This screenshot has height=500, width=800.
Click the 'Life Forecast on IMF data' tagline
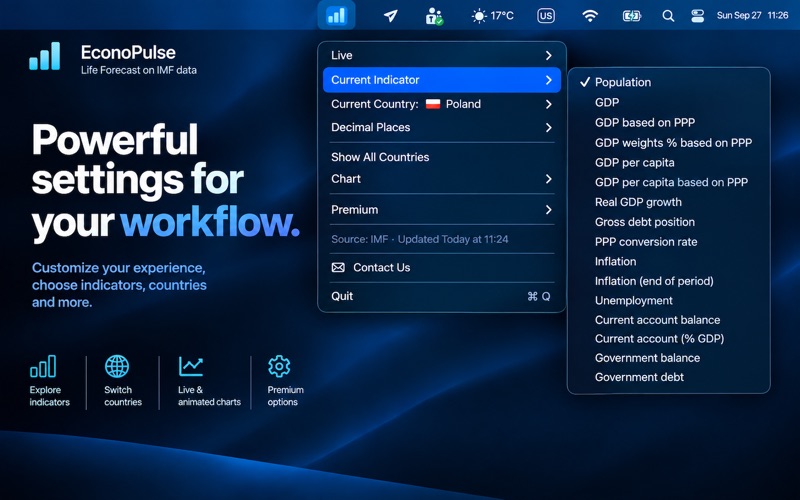(139, 70)
